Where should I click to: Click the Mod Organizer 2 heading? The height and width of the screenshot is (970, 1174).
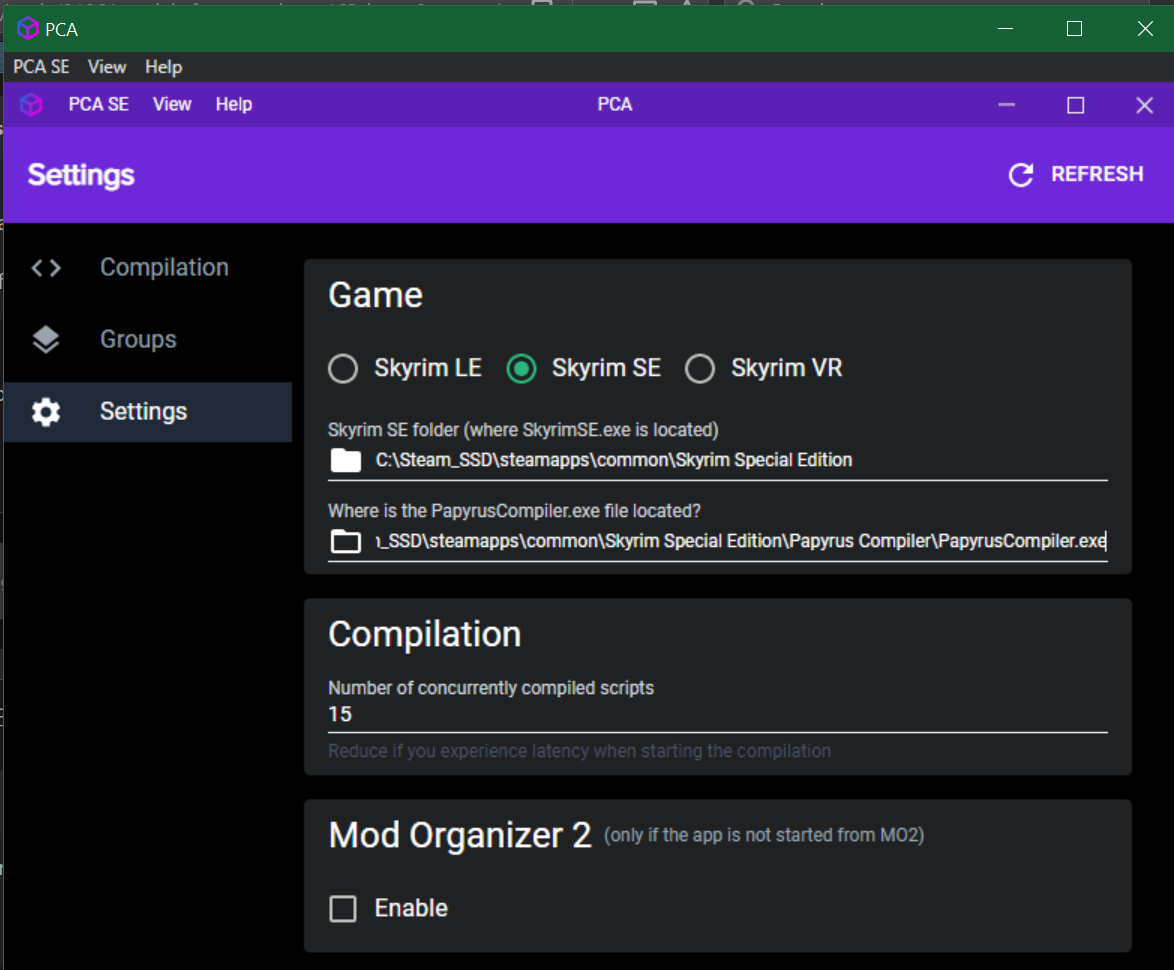click(x=460, y=836)
